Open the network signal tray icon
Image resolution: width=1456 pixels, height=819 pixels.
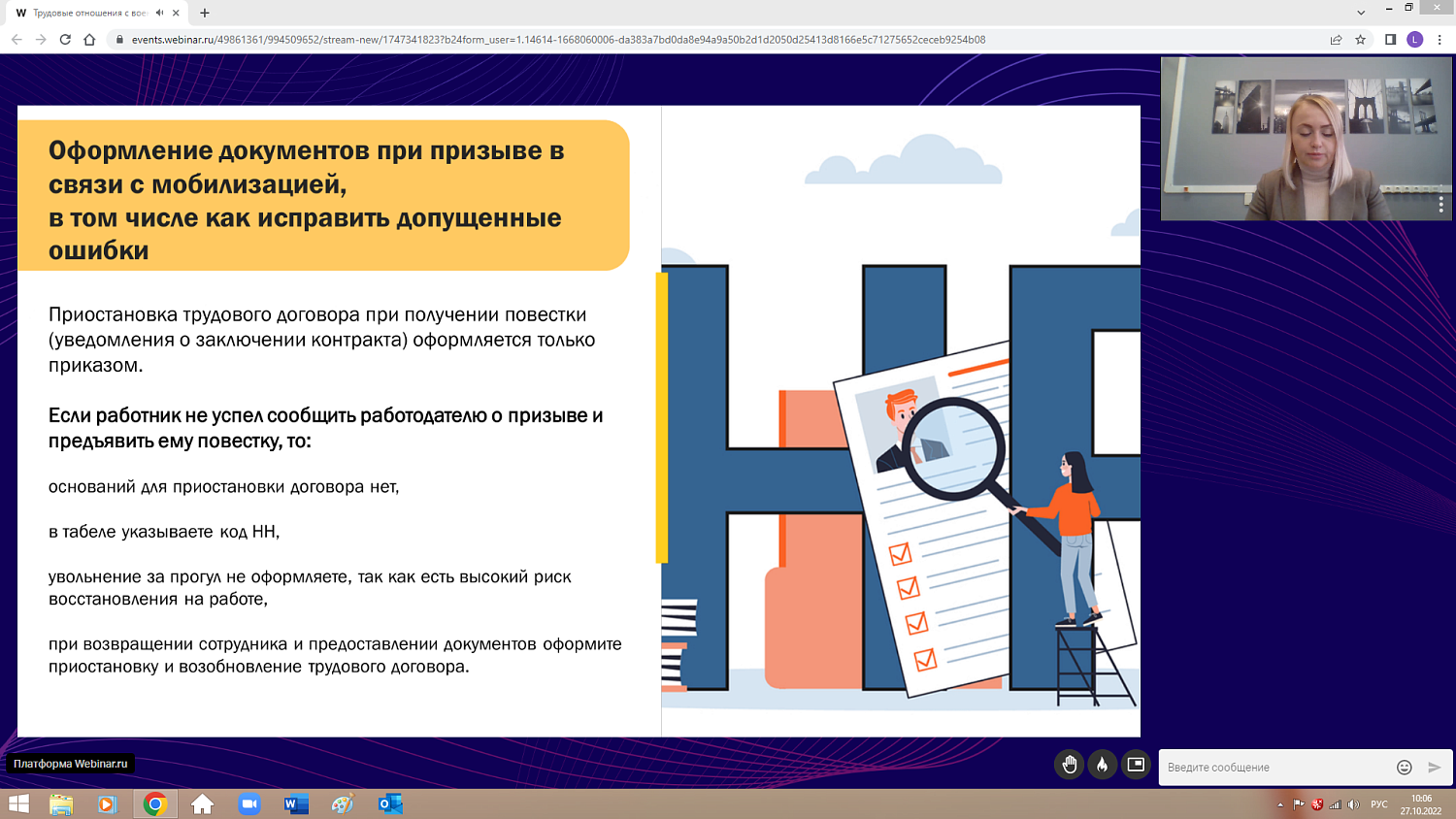[x=1336, y=804]
